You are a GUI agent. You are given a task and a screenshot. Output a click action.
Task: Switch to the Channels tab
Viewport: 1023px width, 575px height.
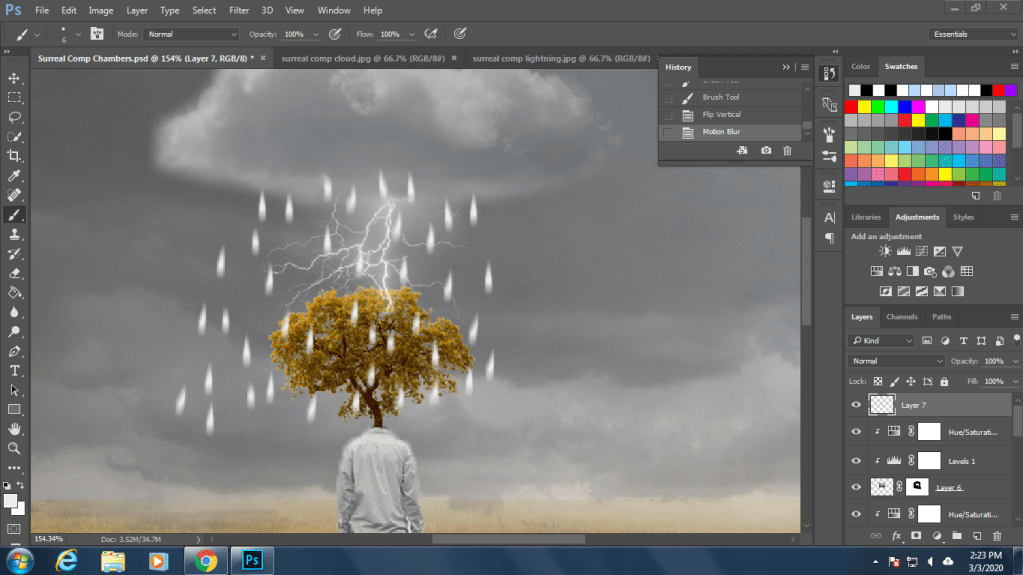click(x=901, y=317)
